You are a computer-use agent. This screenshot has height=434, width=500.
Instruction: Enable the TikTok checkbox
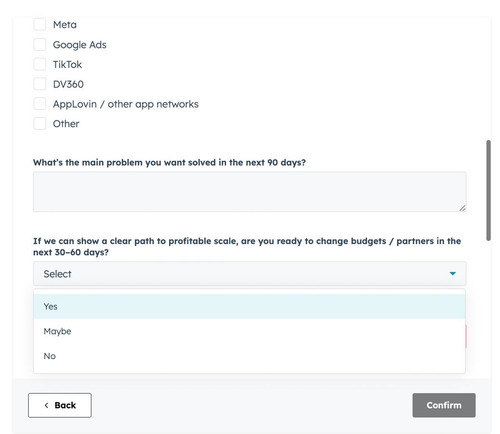pos(40,64)
